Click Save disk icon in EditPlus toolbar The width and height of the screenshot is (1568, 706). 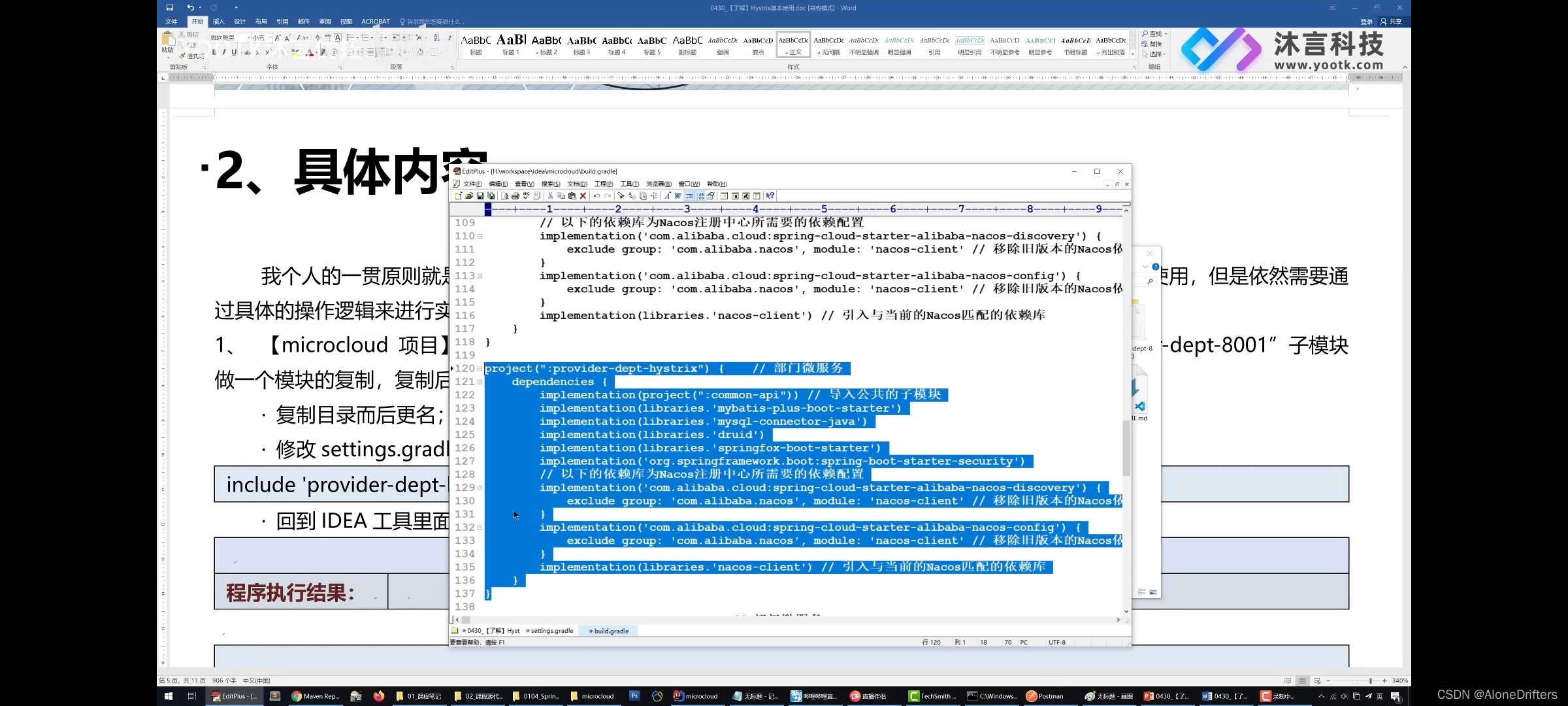point(480,195)
